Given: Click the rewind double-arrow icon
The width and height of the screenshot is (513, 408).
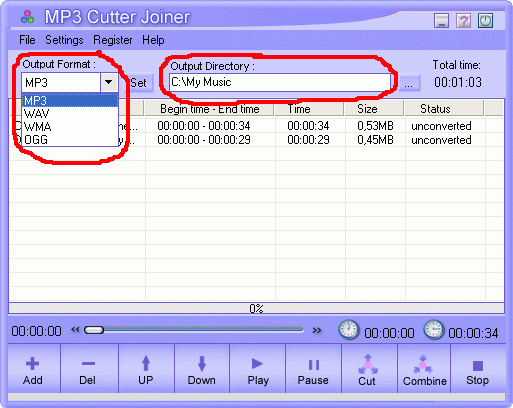Looking at the screenshot, I should coord(75,330).
